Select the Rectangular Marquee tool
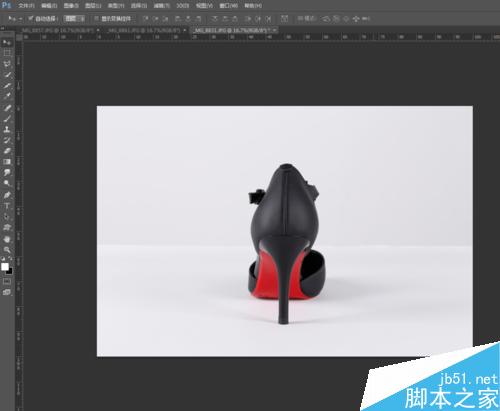Image resolution: width=500 pixels, height=411 pixels. [x=7, y=53]
